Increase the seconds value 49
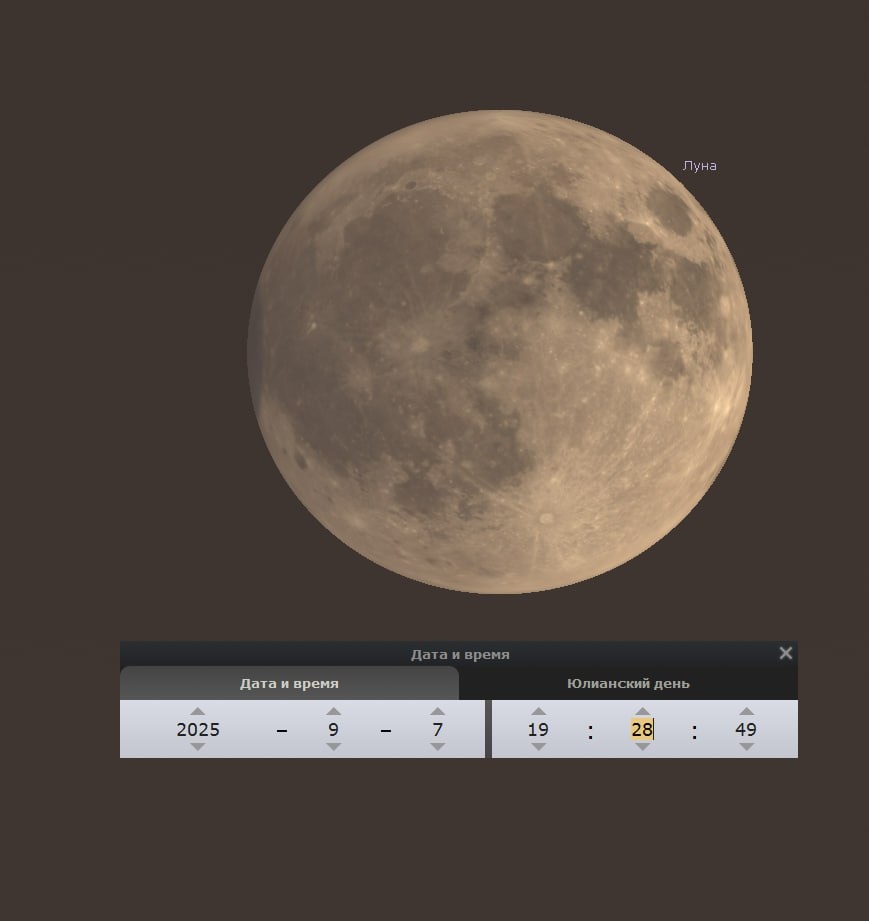 (x=747, y=711)
